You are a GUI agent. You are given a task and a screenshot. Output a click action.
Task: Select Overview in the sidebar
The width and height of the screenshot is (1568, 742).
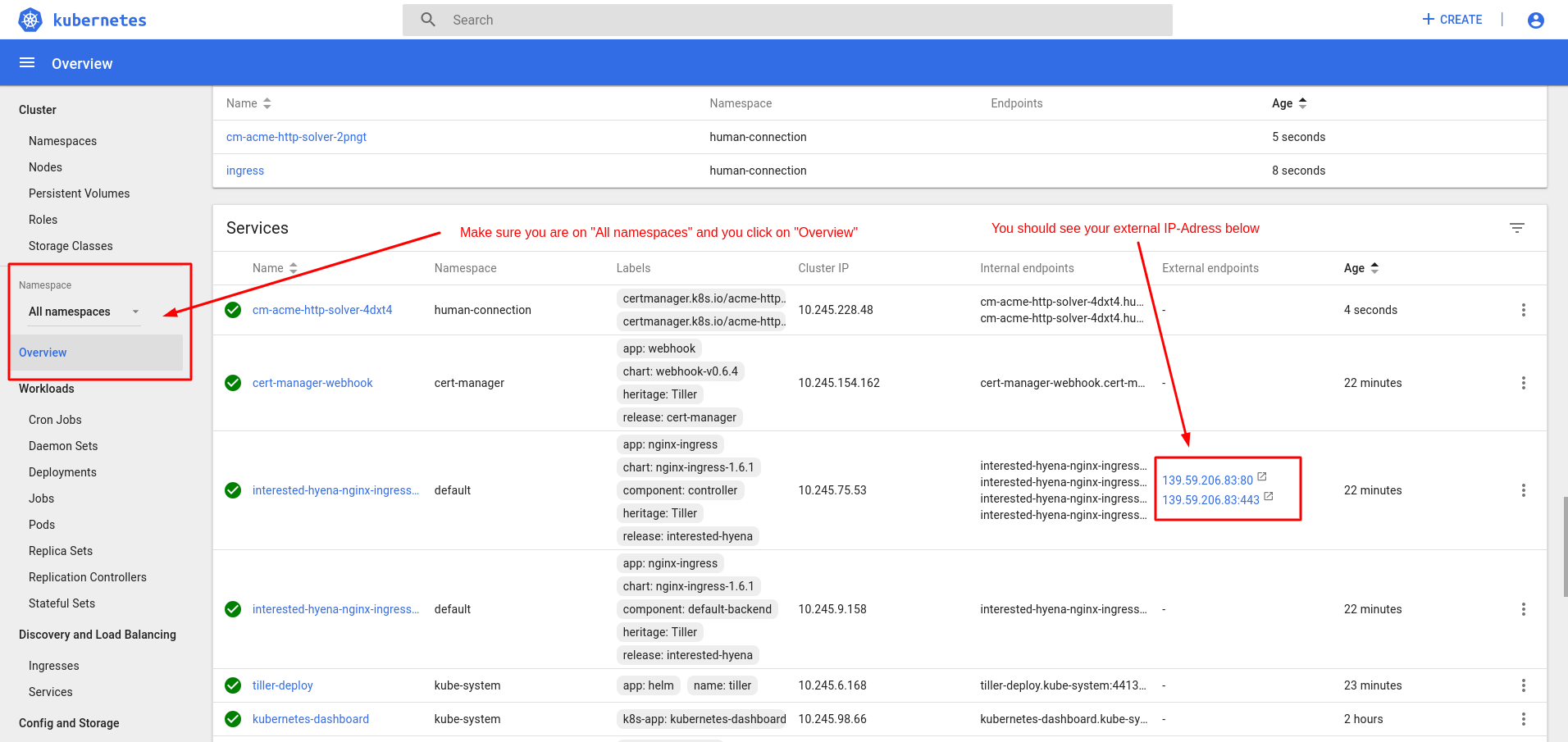click(43, 352)
